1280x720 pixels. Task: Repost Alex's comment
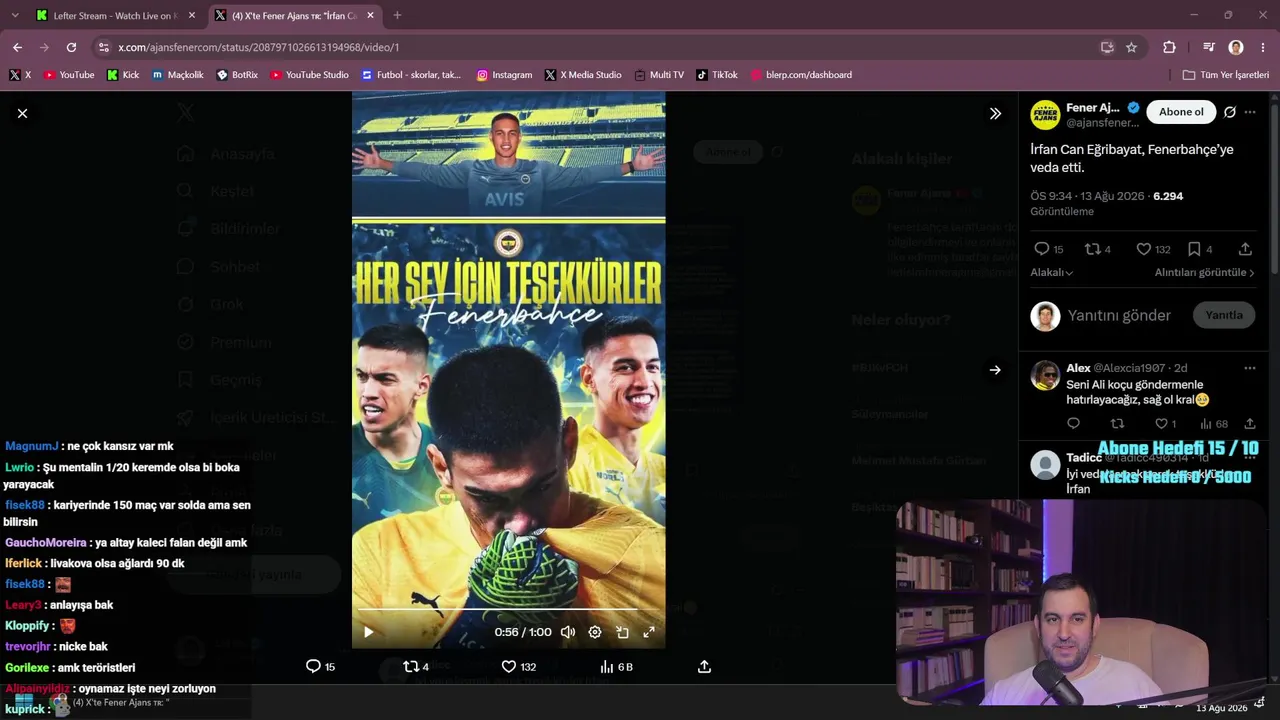1118,424
